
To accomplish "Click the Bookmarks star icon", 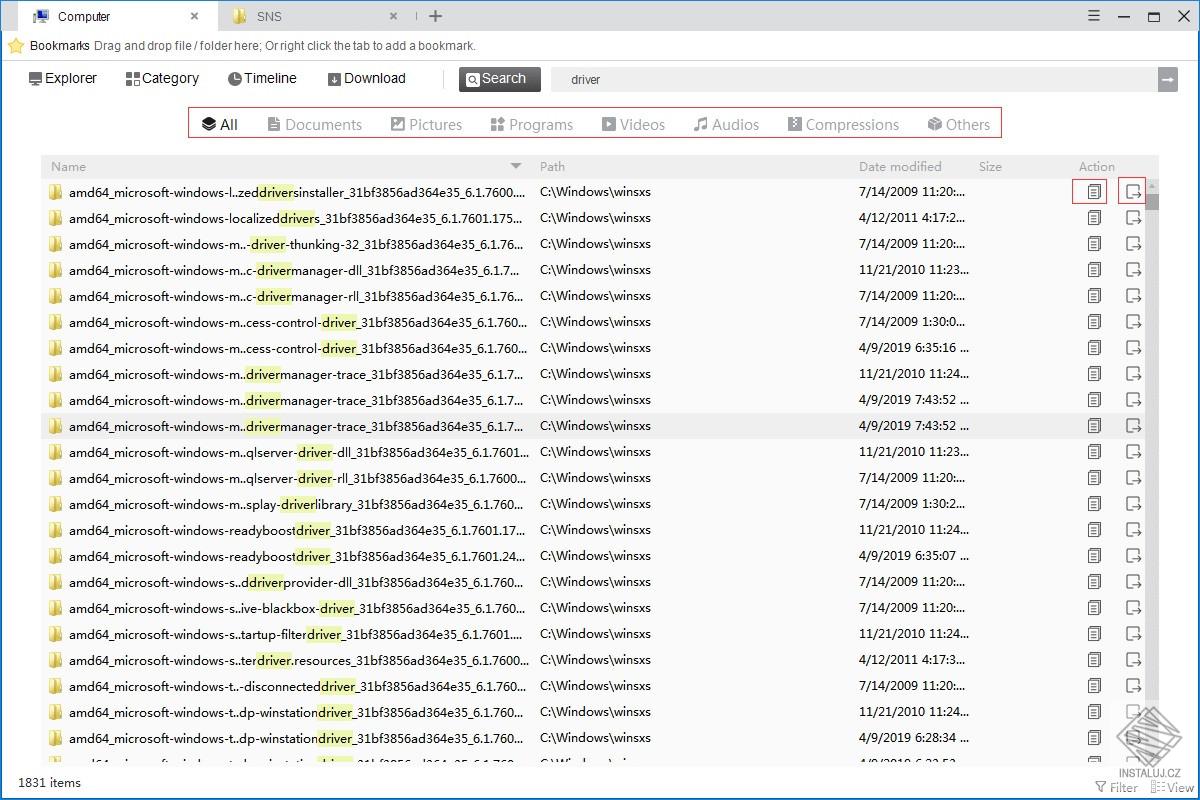I will [16, 46].
